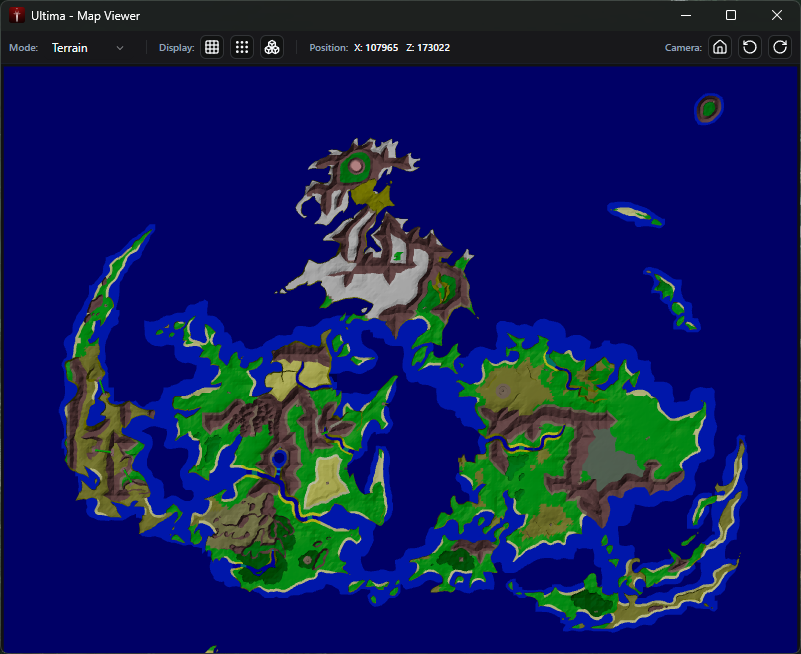Toggle the stacked cubes display icon

(272, 48)
